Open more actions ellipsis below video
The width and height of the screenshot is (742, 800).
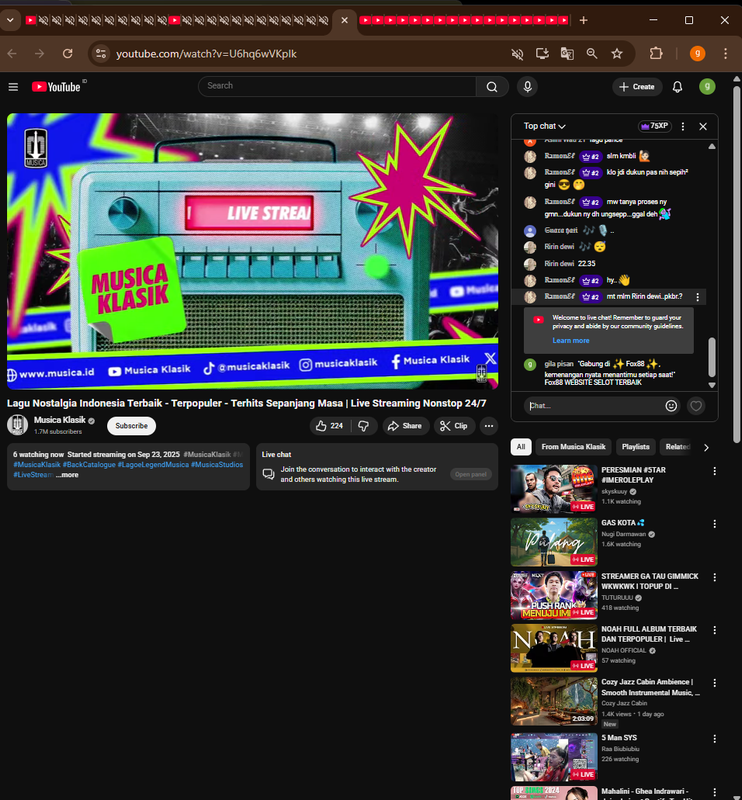point(489,426)
